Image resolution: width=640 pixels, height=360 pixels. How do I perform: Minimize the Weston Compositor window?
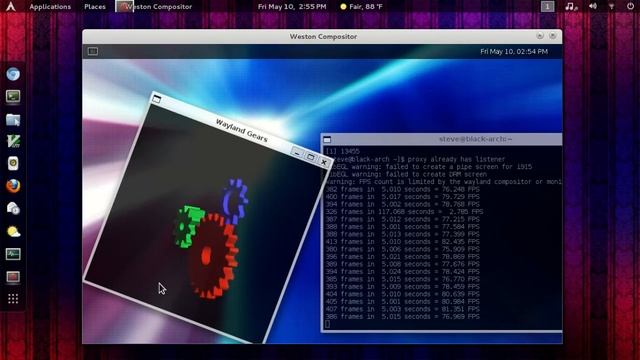[540, 36]
